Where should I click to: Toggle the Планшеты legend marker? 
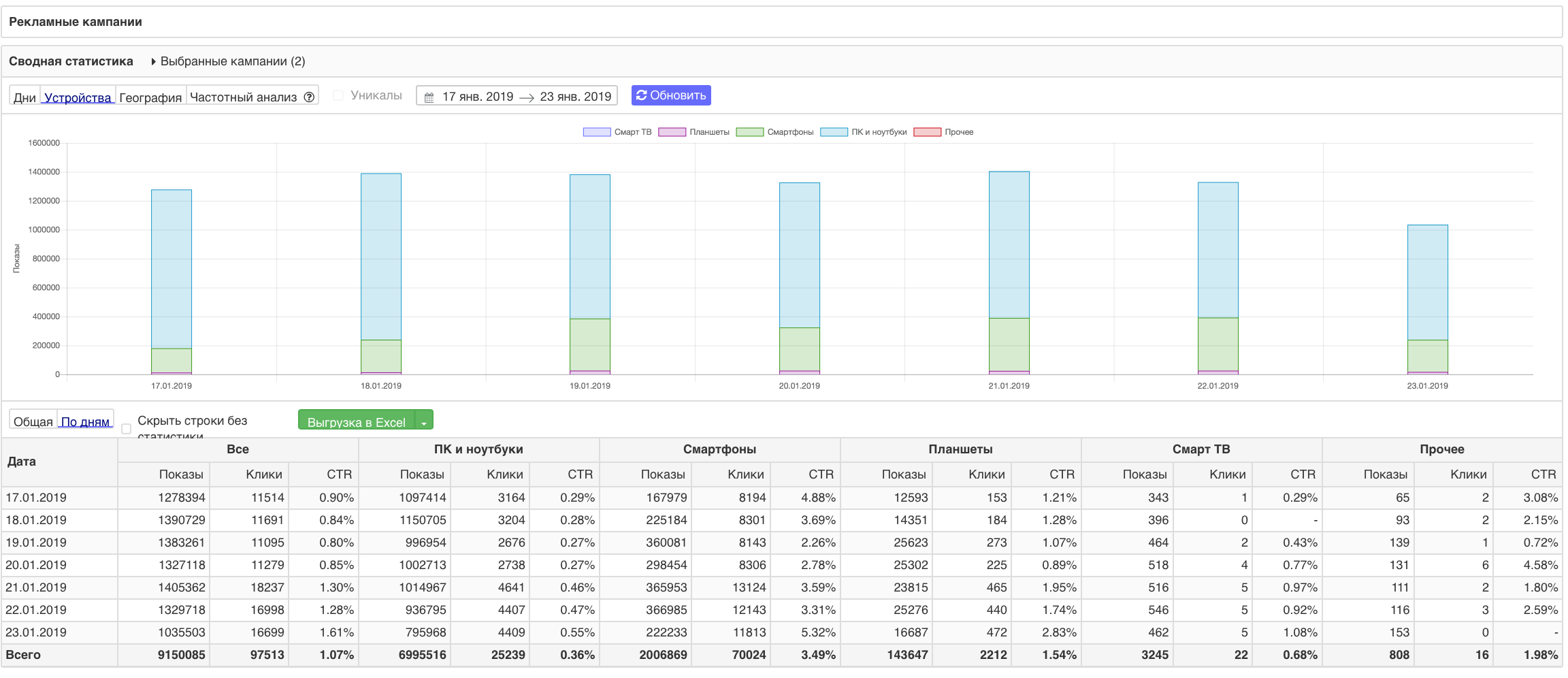(x=672, y=132)
